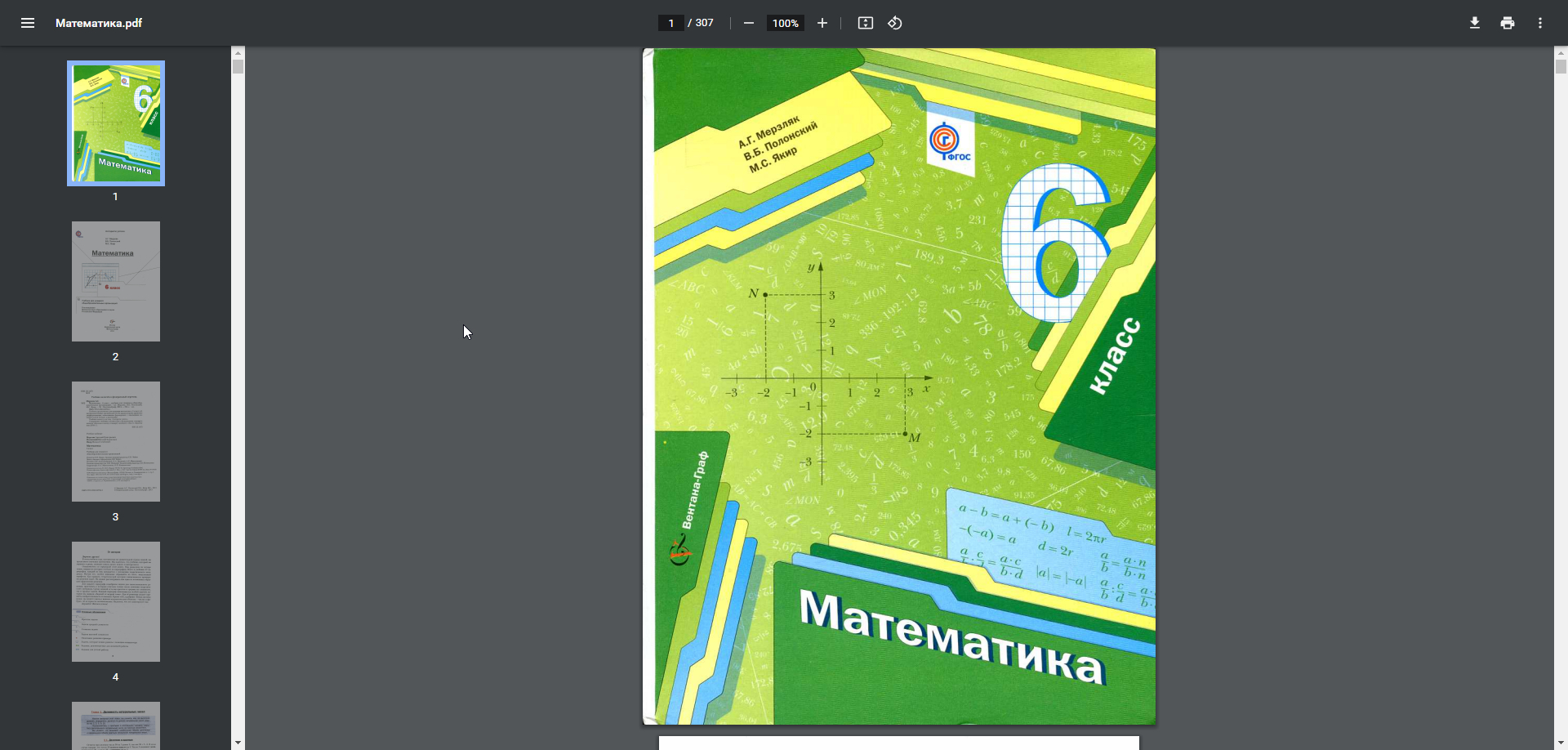Click the zoom in plus icon
Image resolution: width=1568 pixels, height=750 pixels.
(x=822, y=23)
